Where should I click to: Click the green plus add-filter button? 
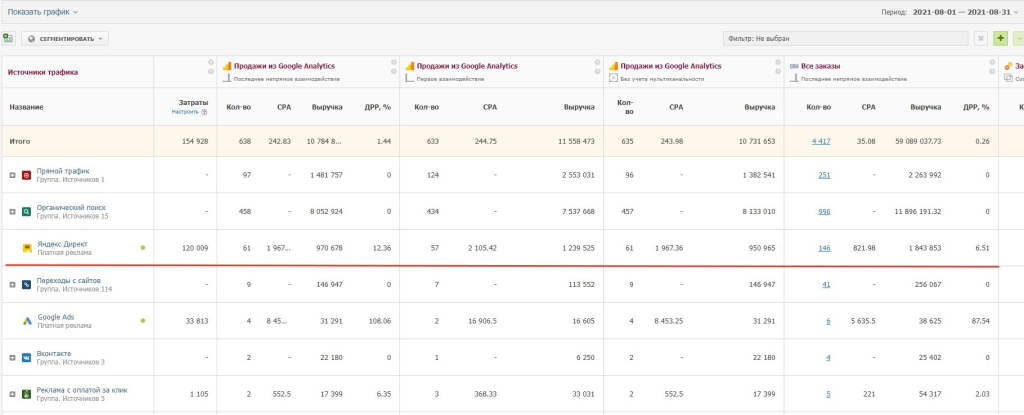coord(1001,38)
